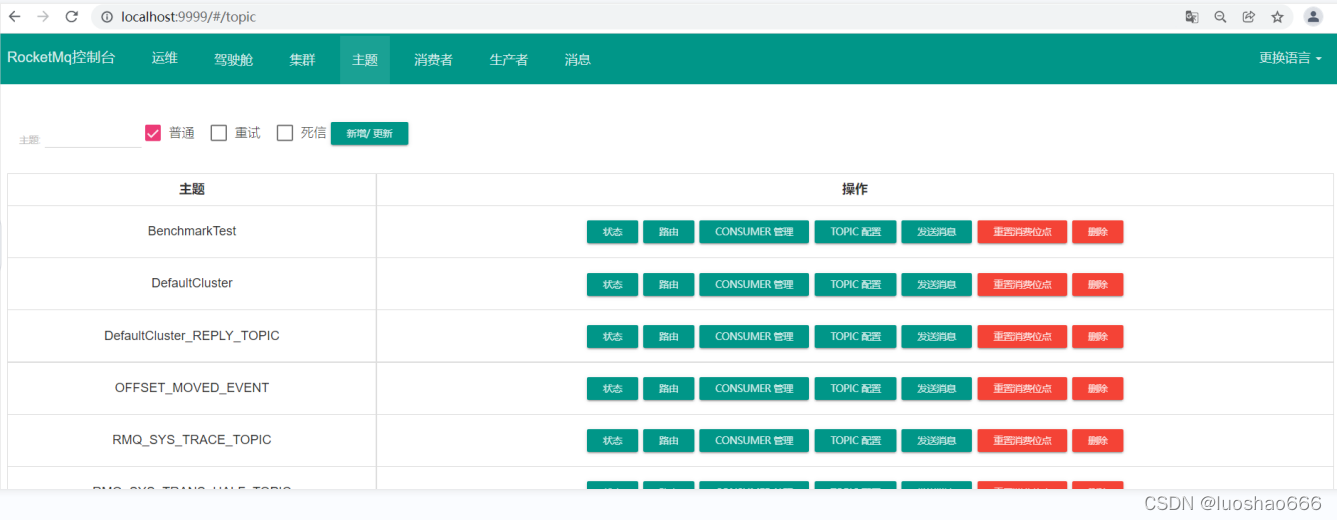This screenshot has width=1337, height=520.
Task: Click 发送消息 for DefaultCluster_REPLY_TOPIC
Action: [937, 337]
